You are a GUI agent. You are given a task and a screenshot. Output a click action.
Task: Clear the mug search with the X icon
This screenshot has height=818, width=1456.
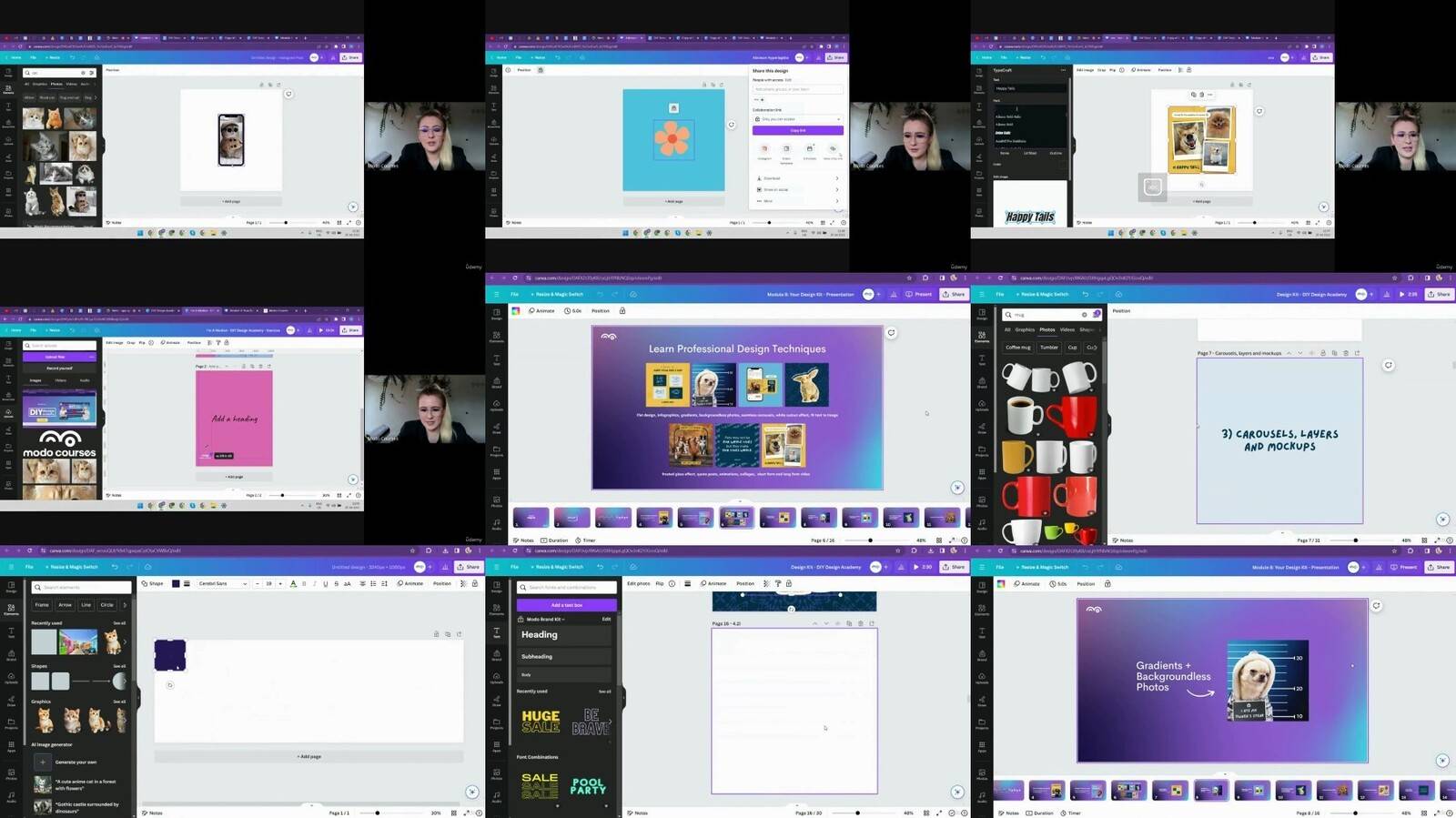click(1084, 315)
